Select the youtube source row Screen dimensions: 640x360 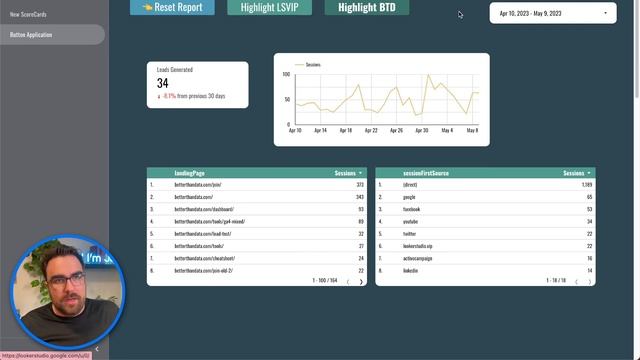click(x=485, y=221)
